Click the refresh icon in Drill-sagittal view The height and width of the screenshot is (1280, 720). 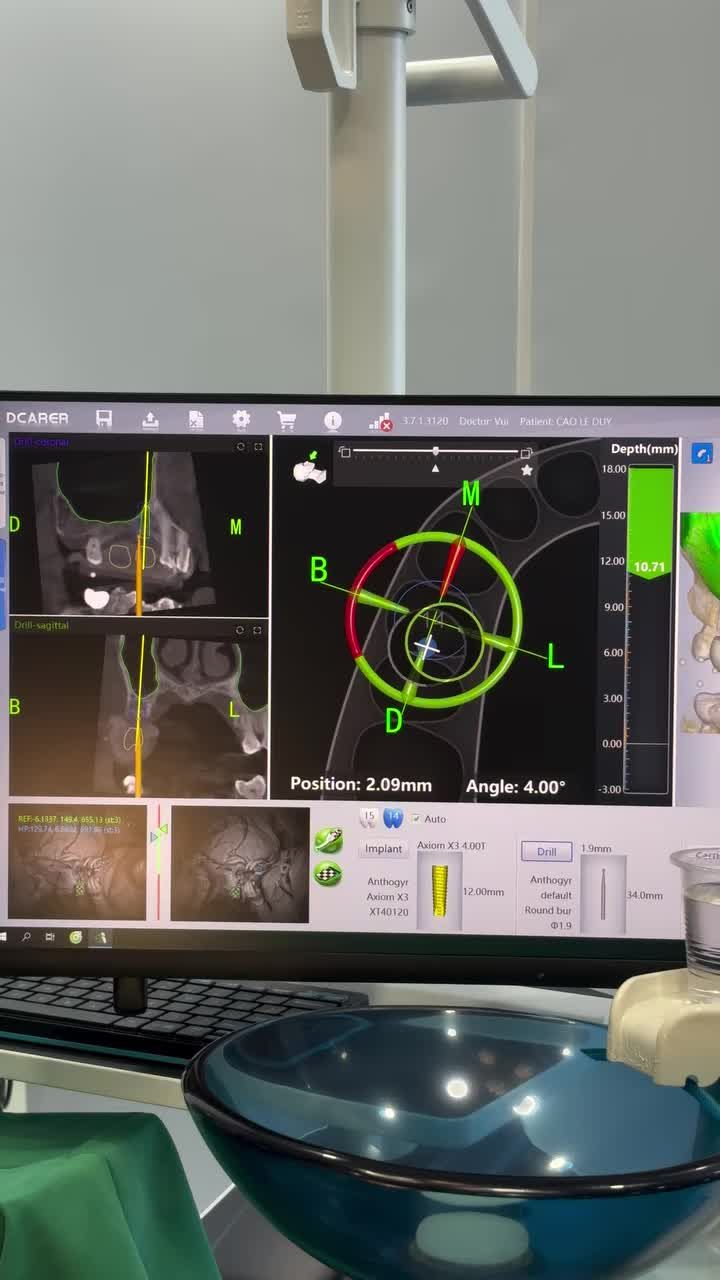coord(241,630)
